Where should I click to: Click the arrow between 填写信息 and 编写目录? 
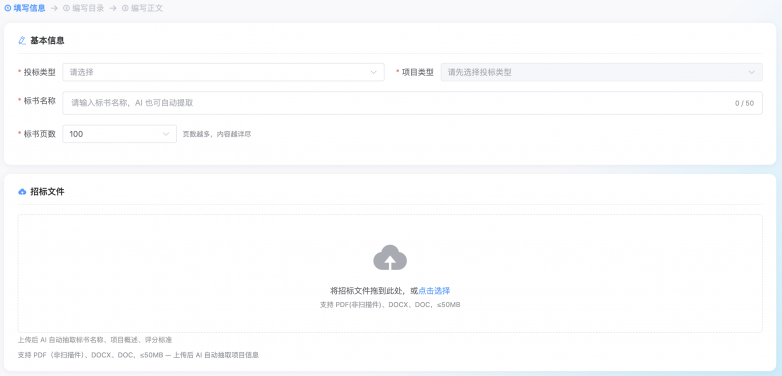point(54,8)
